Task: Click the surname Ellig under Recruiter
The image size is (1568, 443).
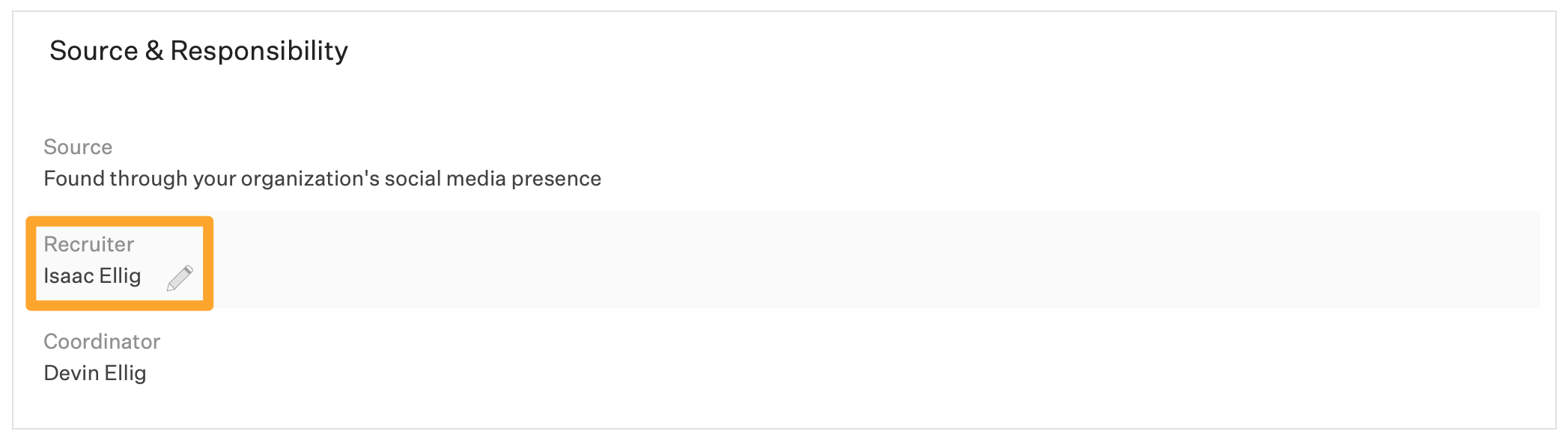Action: pyautogui.click(x=121, y=276)
